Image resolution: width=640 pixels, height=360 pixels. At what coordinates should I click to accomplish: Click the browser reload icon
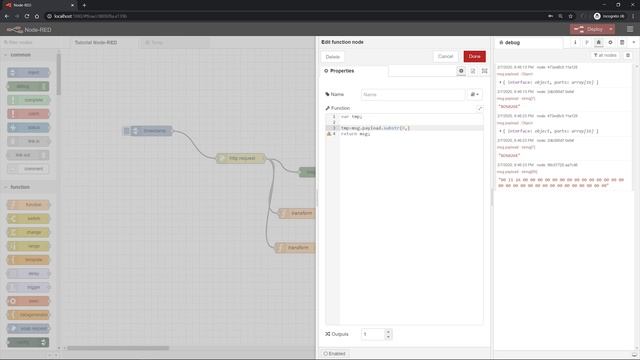point(27,16)
